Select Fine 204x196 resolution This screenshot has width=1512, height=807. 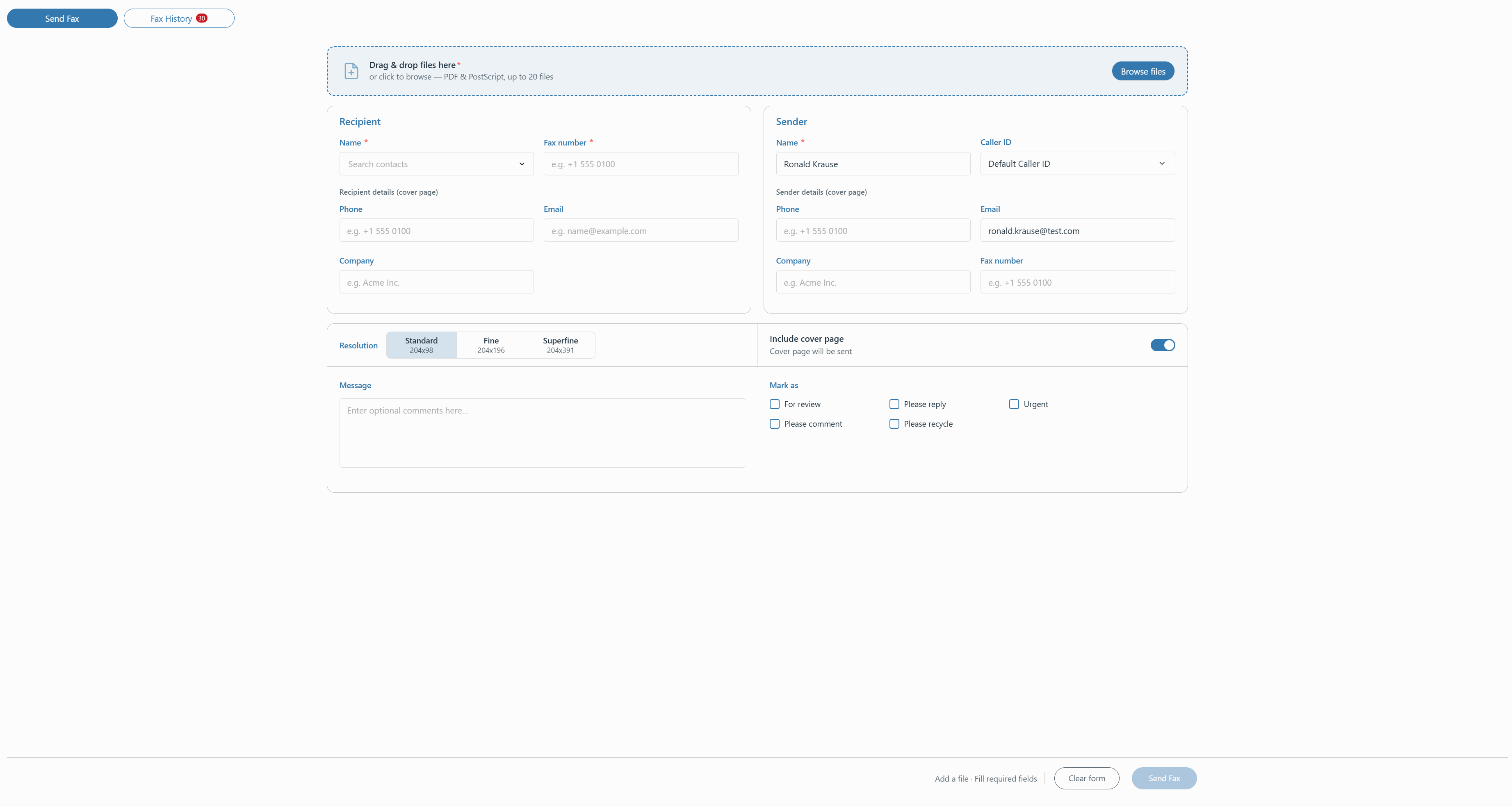click(x=491, y=345)
